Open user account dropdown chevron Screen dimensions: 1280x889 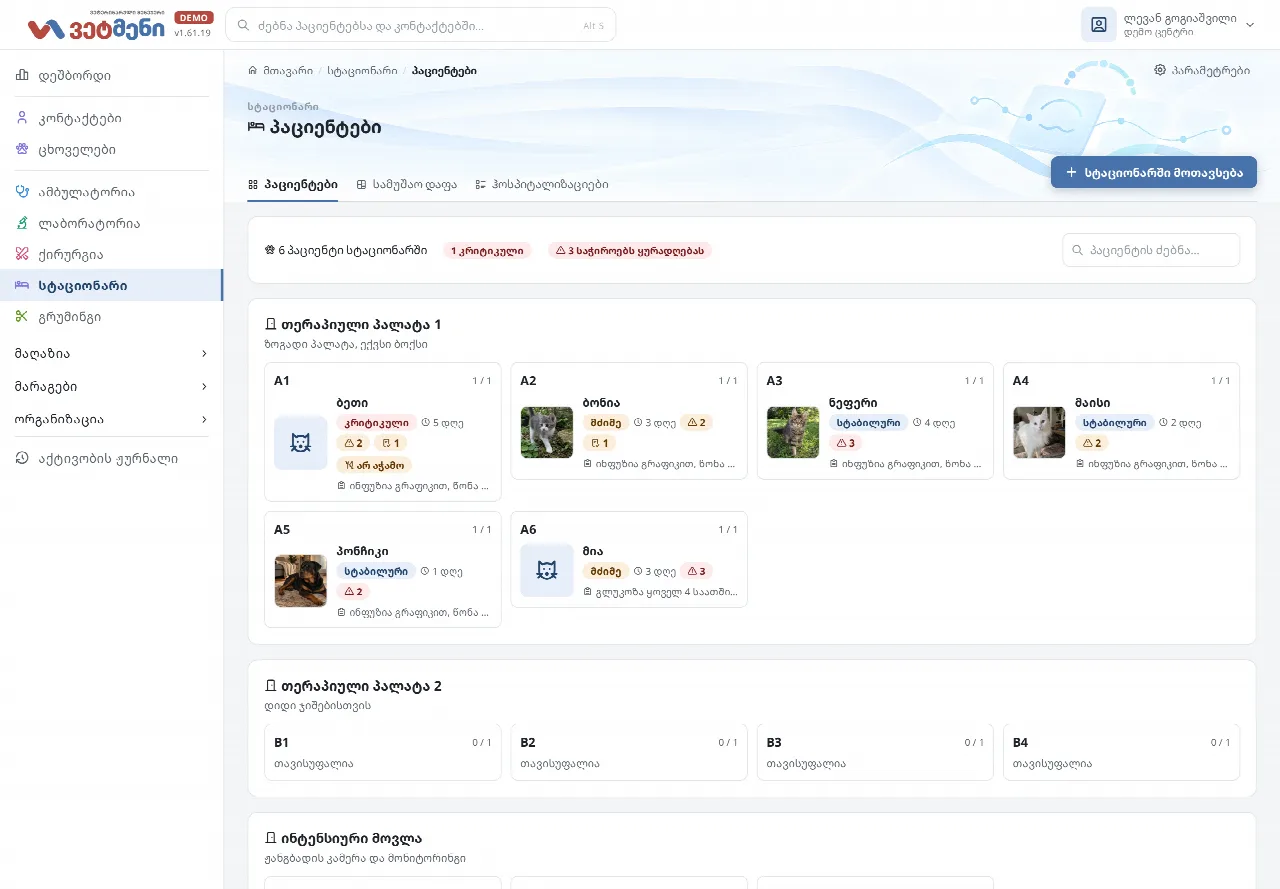coord(1249,25)
